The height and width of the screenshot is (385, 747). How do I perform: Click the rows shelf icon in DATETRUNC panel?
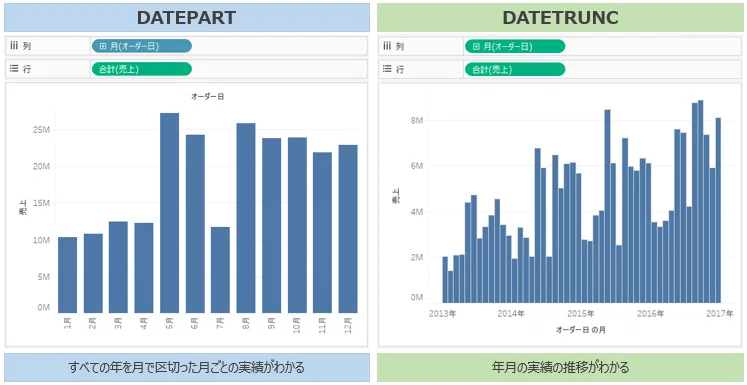(x=387, y=69)
